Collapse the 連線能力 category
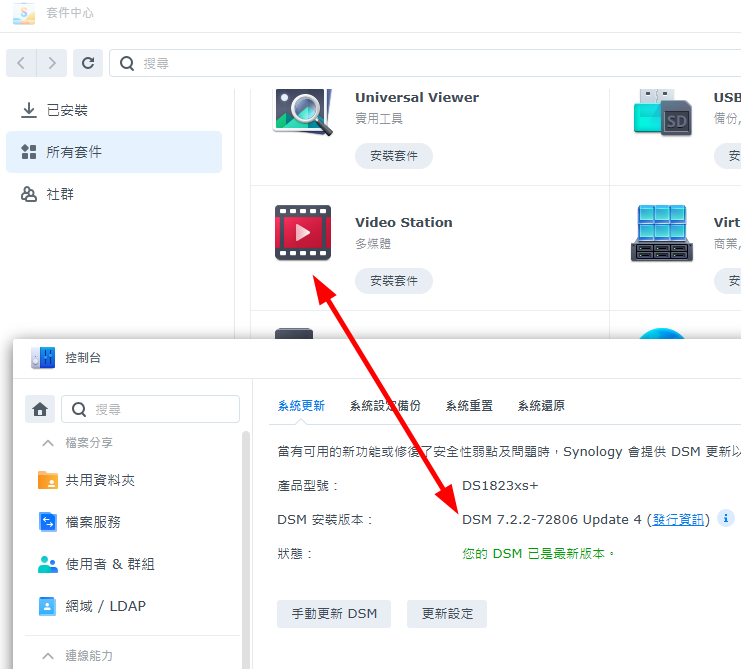 48,656
